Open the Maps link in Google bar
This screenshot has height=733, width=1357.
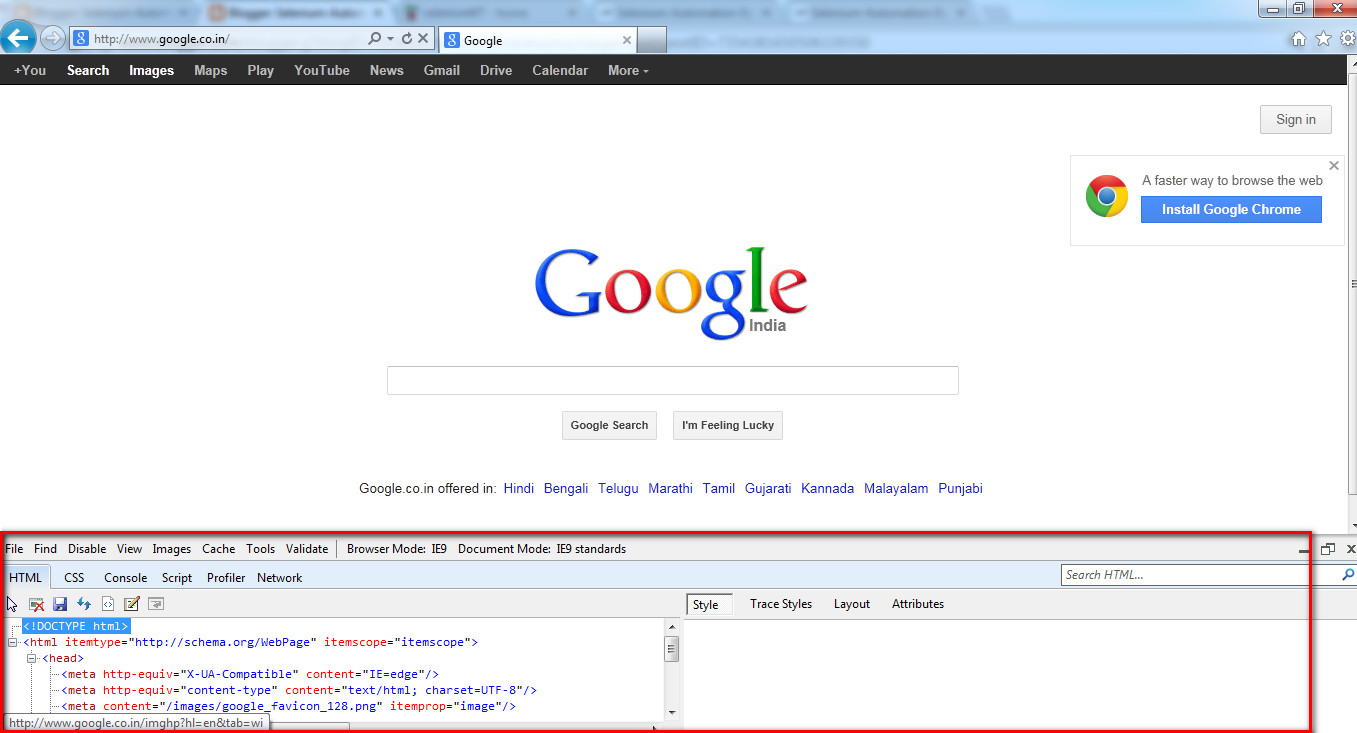click(x=211, y=70)
